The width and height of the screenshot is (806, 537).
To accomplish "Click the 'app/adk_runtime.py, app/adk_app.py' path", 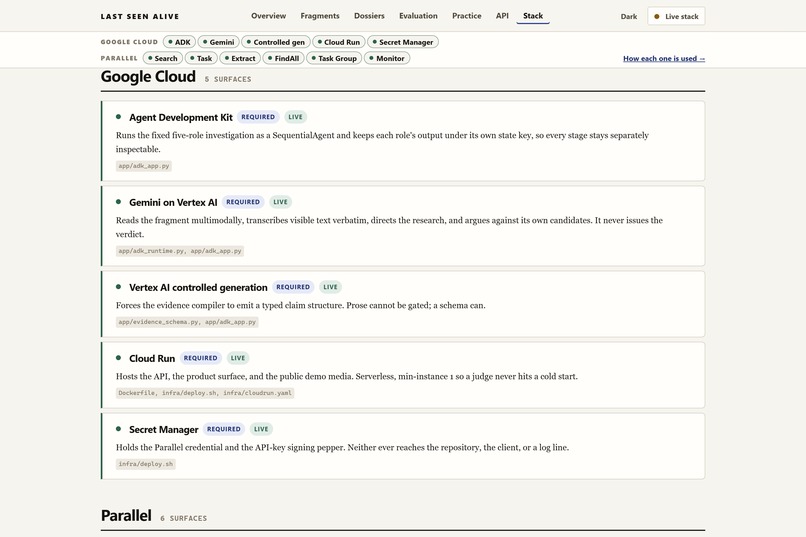I will click(x=180, y=251).
